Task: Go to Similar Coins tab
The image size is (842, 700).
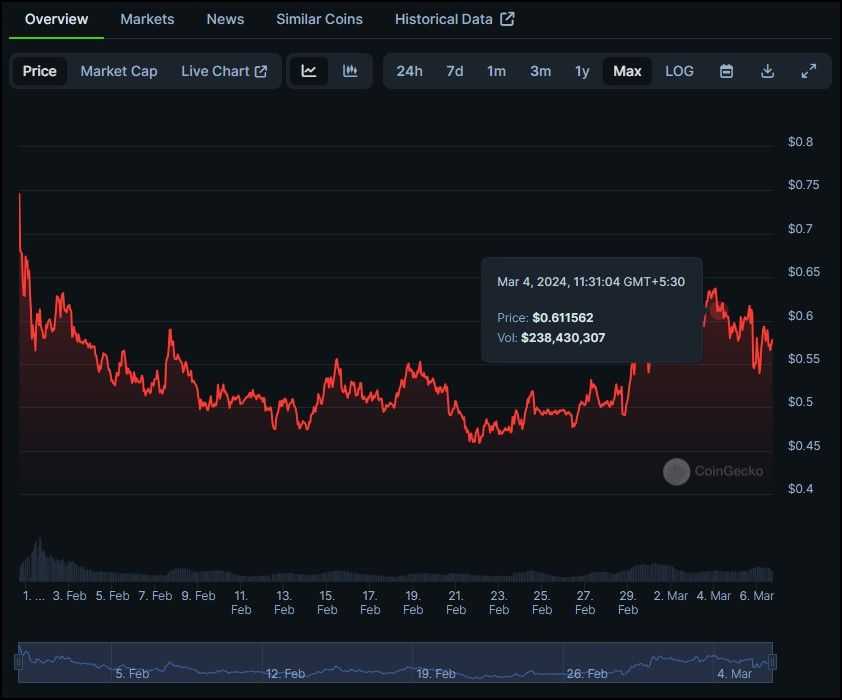Action: pyautogui.click(x=319, y=19)
